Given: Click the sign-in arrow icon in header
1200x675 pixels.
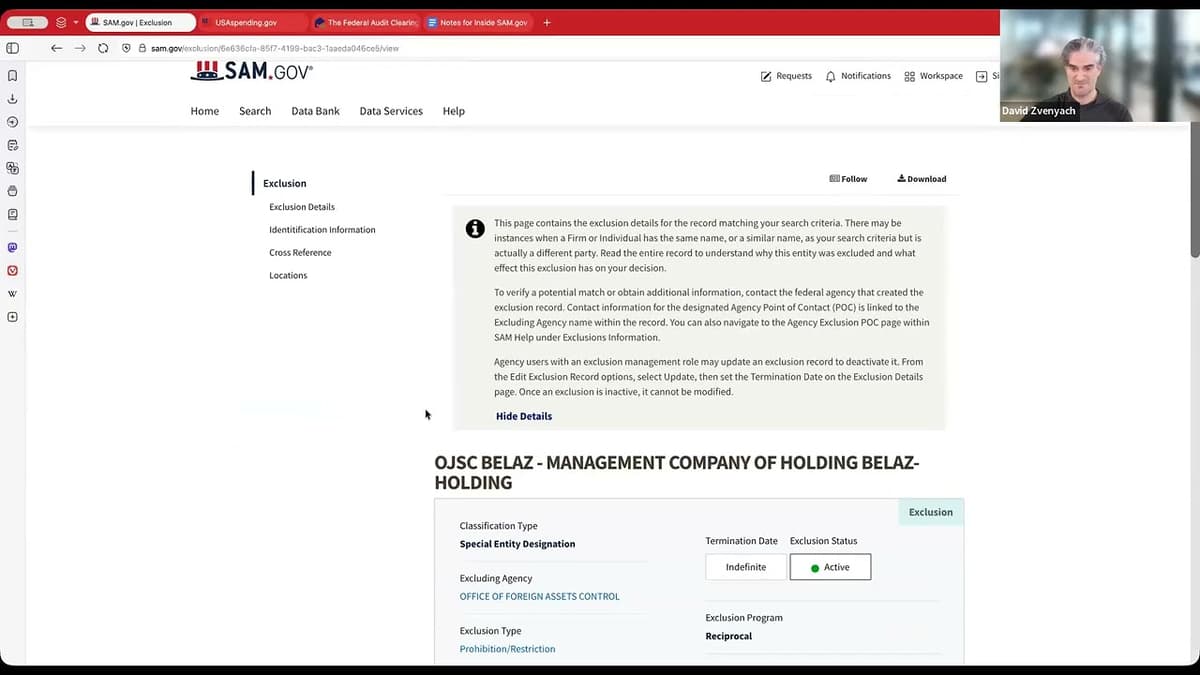Looking at the screenshot, I should 982,76.
